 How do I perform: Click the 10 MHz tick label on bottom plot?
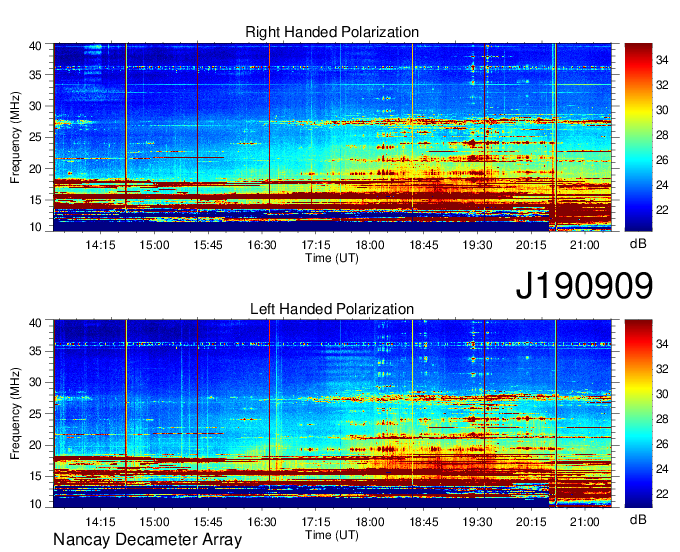click(x=35, y=504)
